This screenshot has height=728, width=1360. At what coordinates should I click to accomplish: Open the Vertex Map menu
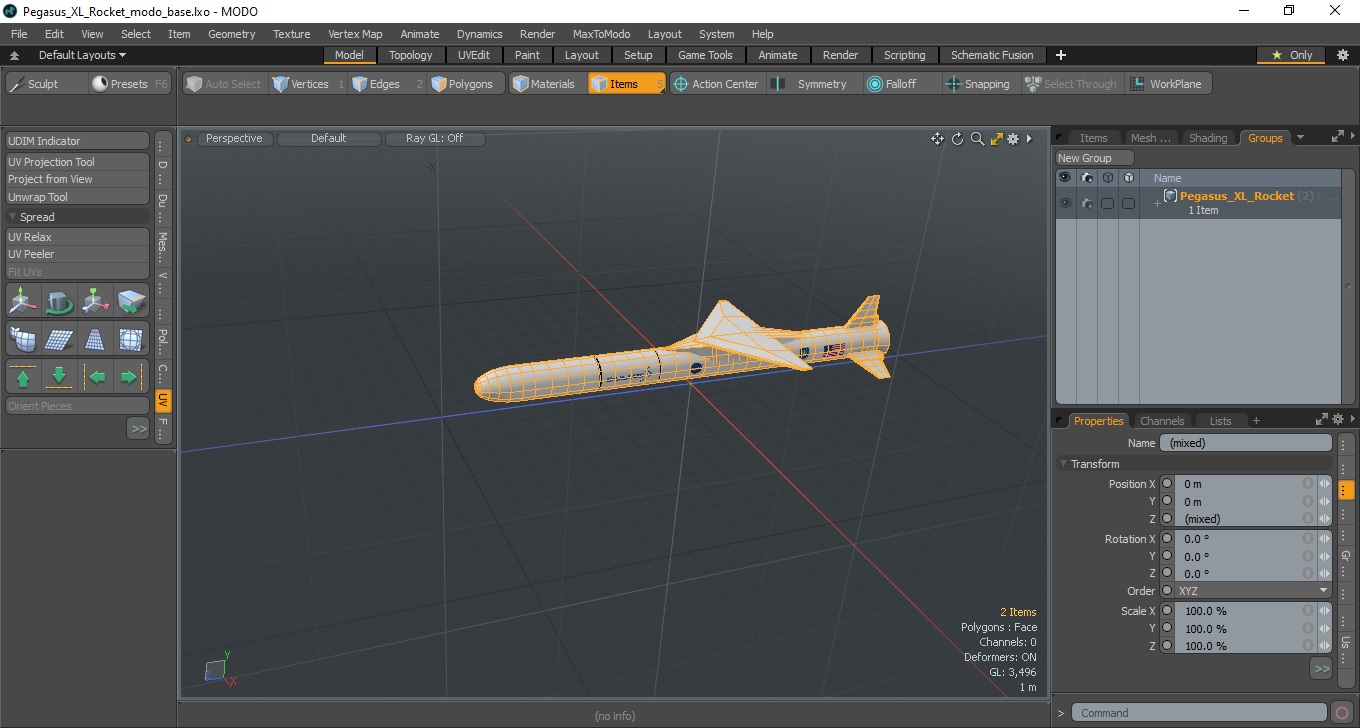point(355,34)
